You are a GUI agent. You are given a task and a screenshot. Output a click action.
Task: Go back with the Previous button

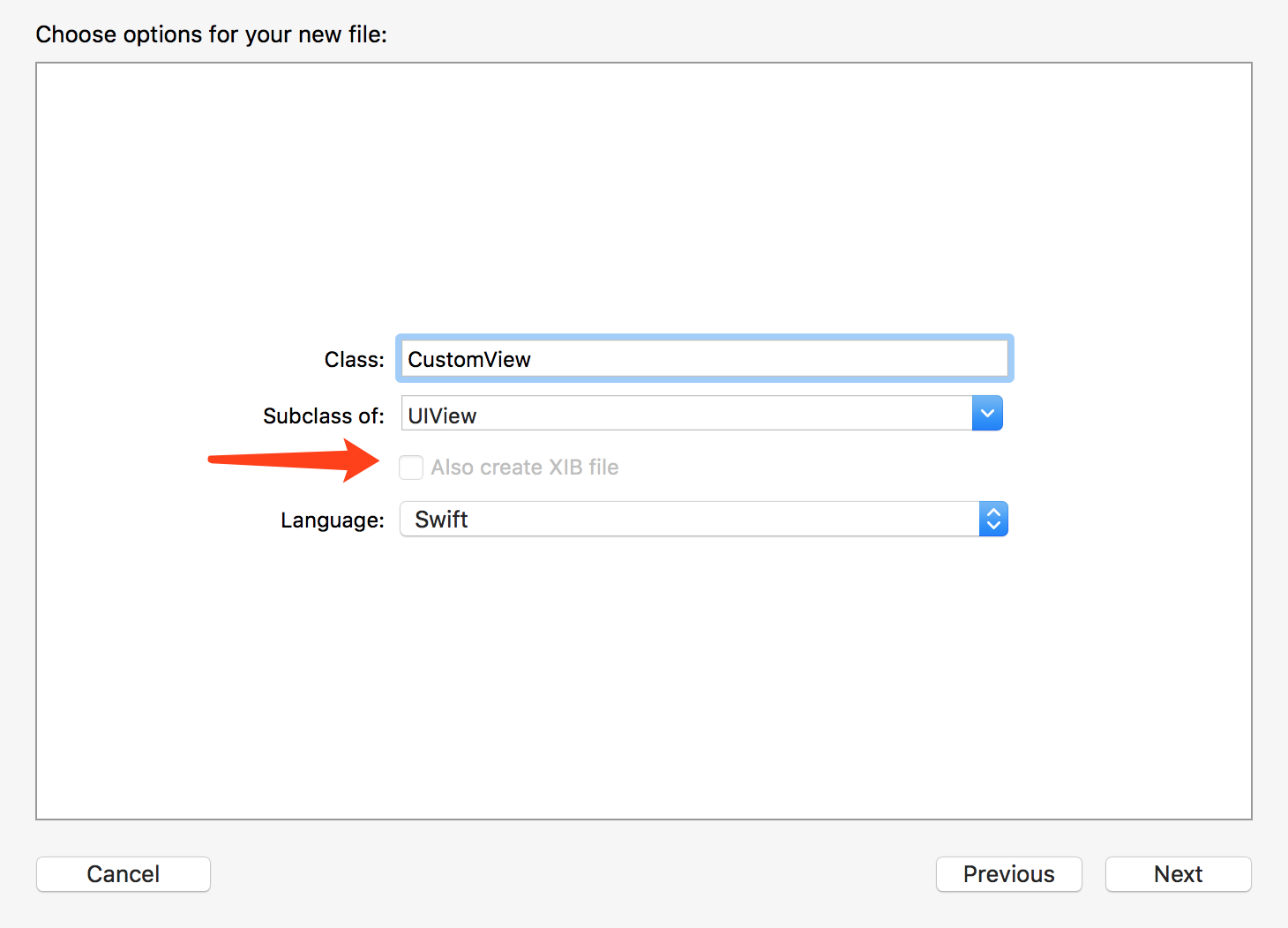pyautogui.click(x=1008, y=874)
